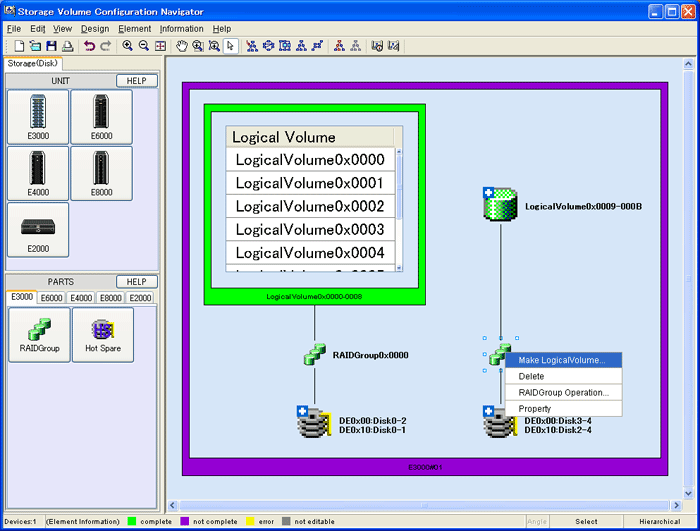
Task: Expand the plus on LogicalVolume0x0009-000B
Action: 488,192
